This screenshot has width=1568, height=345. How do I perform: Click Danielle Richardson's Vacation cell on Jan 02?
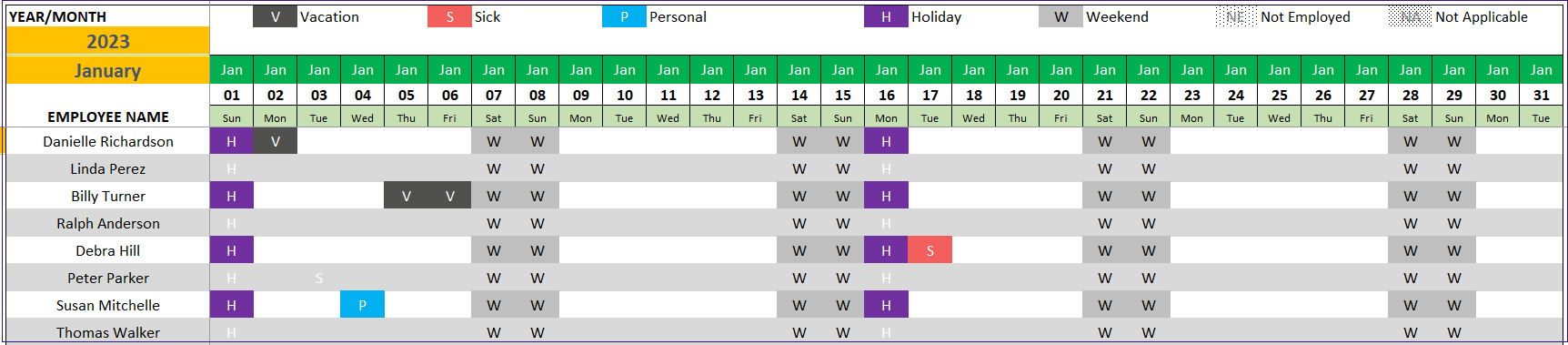[275, 141]
